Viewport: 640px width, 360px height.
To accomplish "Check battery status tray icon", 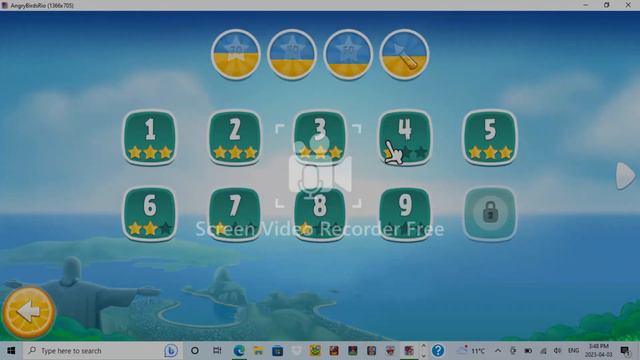I will click(x=528, y=351).
